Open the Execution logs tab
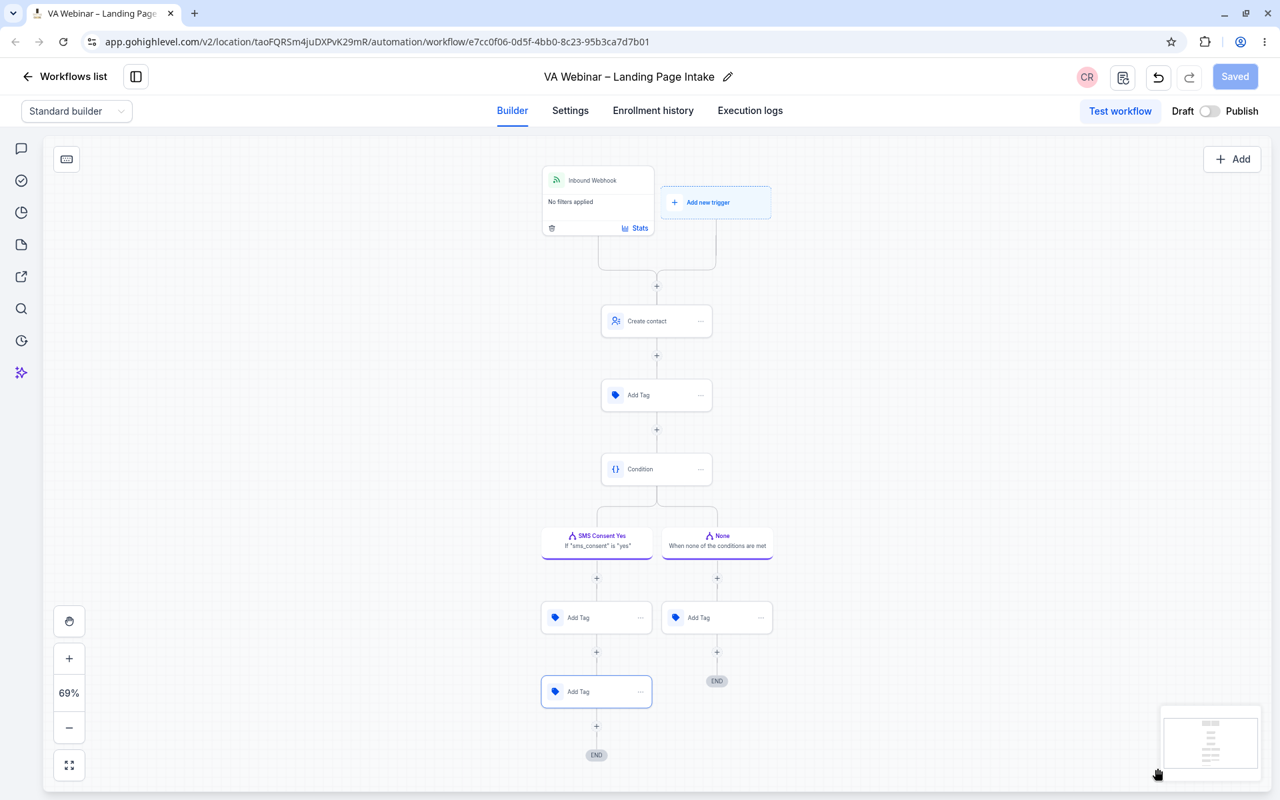1280x800 pixels. tap(750, 111)
